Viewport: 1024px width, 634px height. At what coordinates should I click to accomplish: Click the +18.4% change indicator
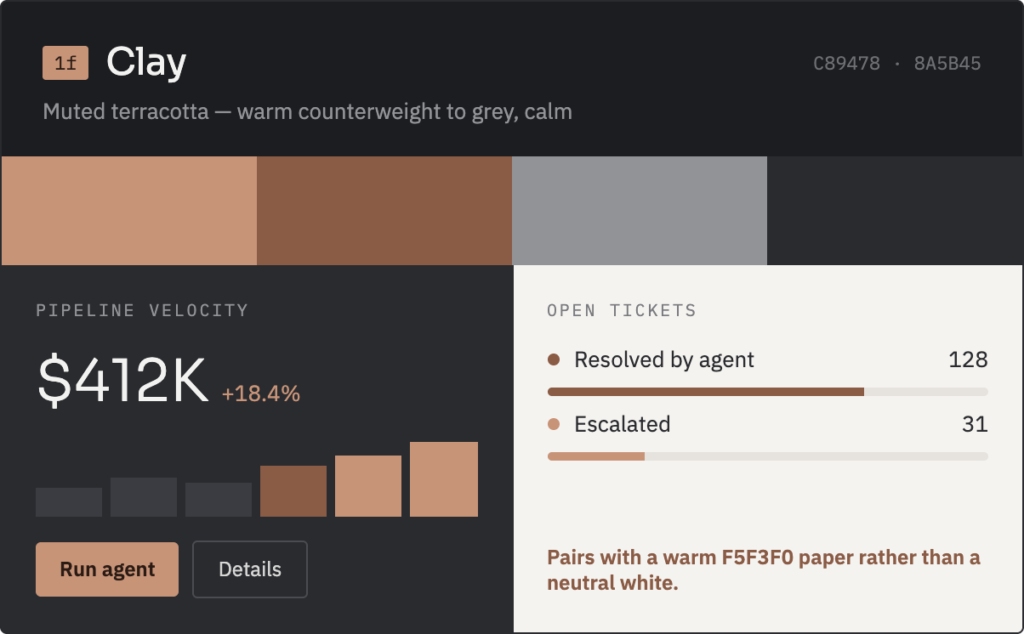pos(261,394)
